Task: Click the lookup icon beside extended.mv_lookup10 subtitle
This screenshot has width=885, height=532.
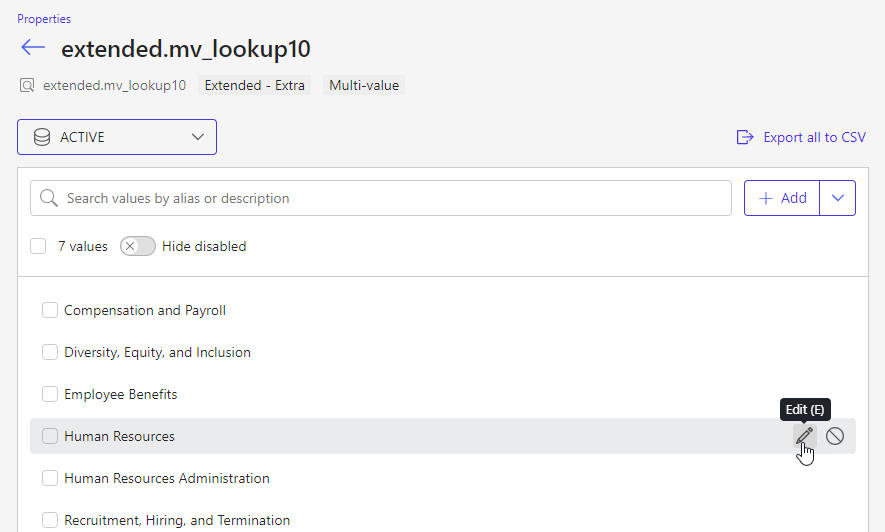Action: (x=27, y=86)
